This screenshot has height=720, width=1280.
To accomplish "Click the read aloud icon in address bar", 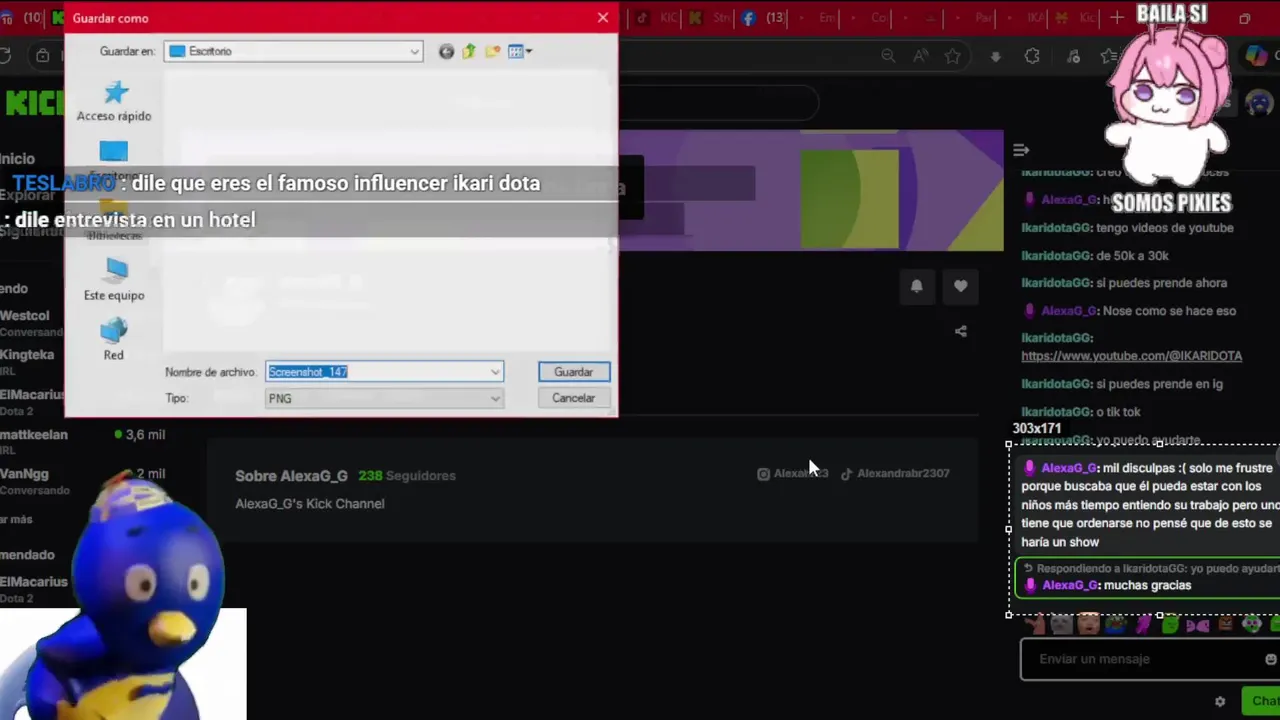I will point(920,56).
